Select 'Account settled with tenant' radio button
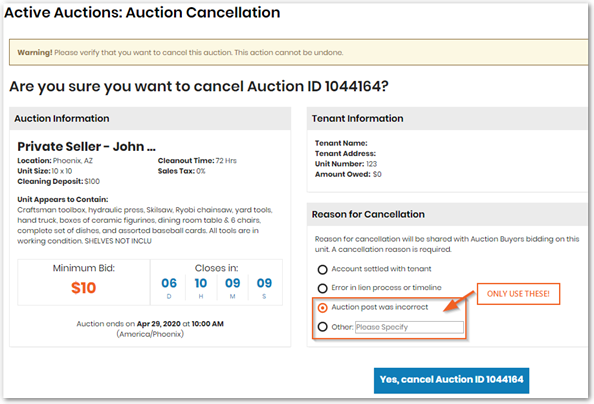The image size is (594, 404). (x=322, y=269)
